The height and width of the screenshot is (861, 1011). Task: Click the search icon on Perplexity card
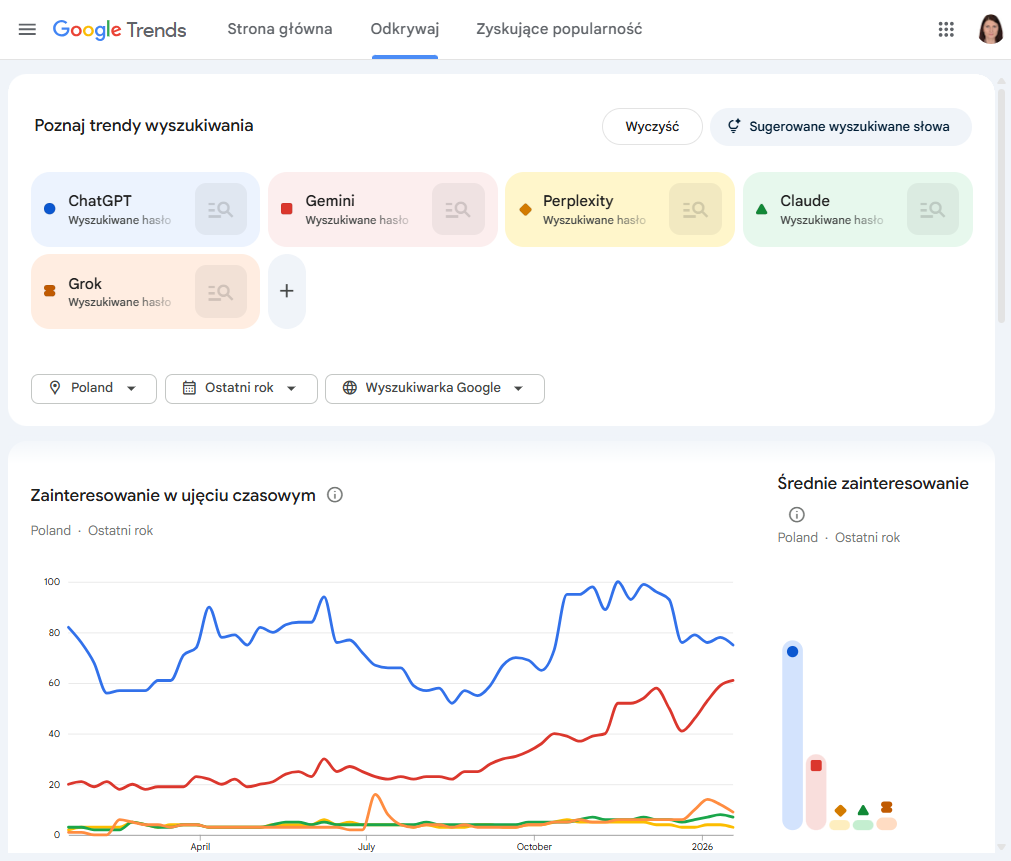pyautogui.click(x=695, y=209)
